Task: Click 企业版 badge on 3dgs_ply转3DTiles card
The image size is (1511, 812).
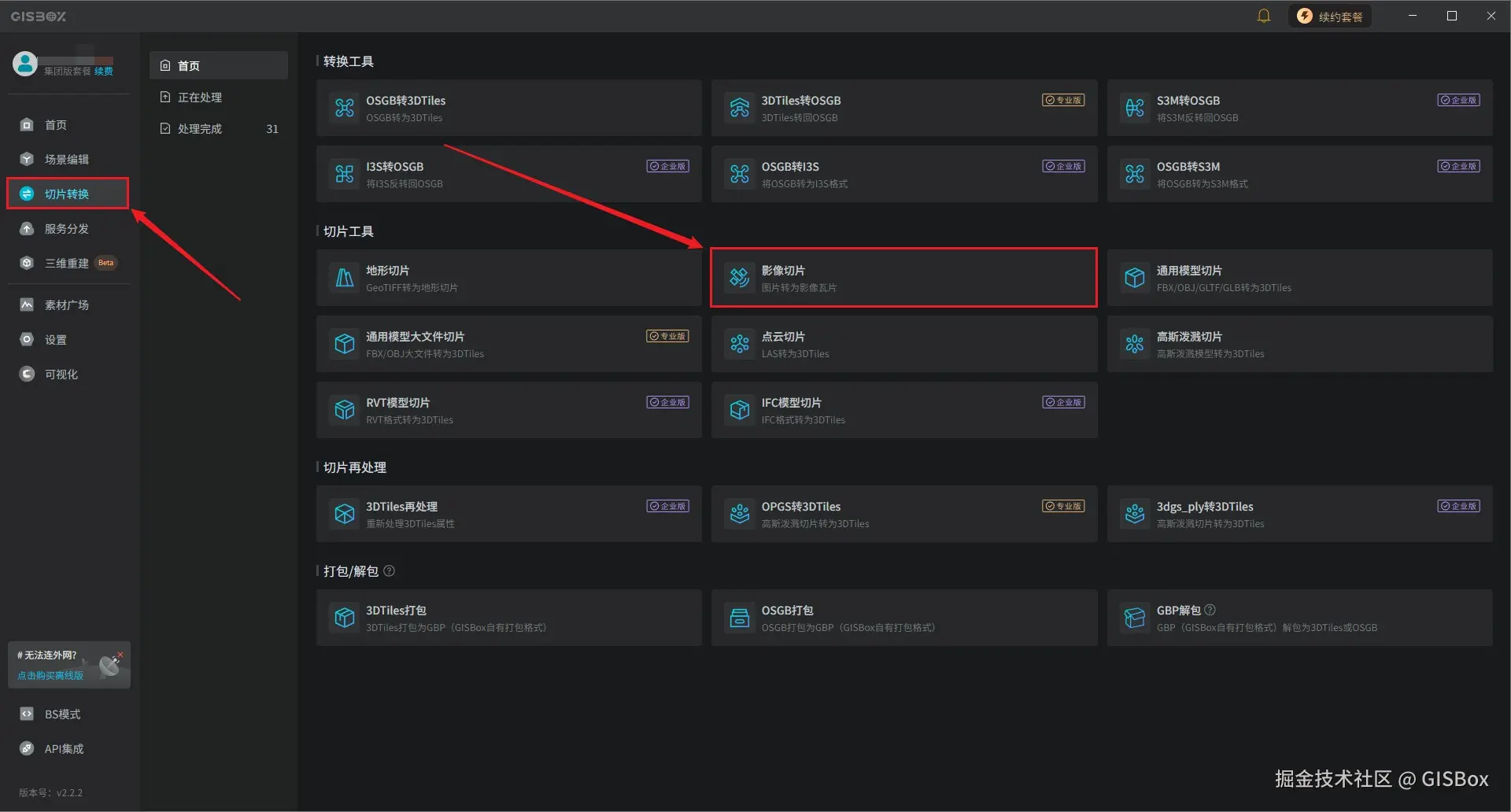Action: tap(1459, 506)
